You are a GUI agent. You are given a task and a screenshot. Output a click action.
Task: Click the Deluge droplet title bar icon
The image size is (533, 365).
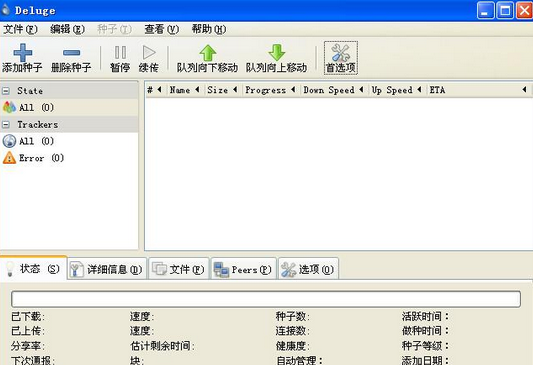click(x=6, y=10)
